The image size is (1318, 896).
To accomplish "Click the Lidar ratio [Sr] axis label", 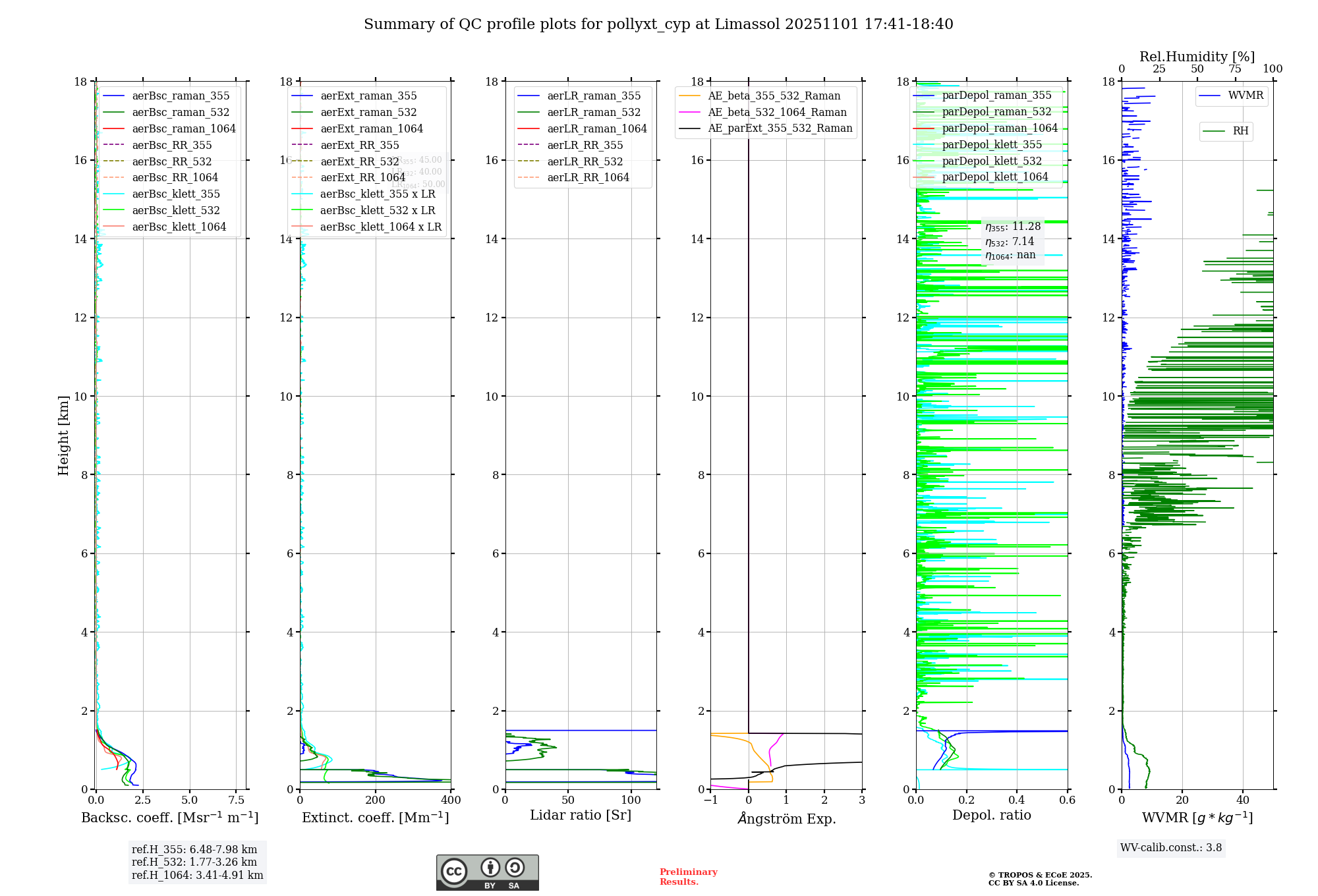I will point(581,816).
